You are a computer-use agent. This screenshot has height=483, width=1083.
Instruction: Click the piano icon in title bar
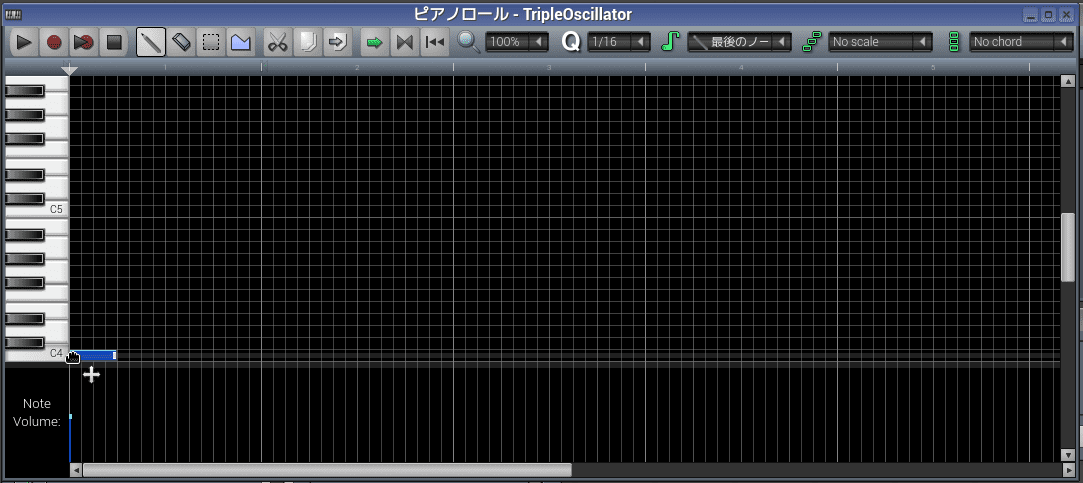coord(12,15)
